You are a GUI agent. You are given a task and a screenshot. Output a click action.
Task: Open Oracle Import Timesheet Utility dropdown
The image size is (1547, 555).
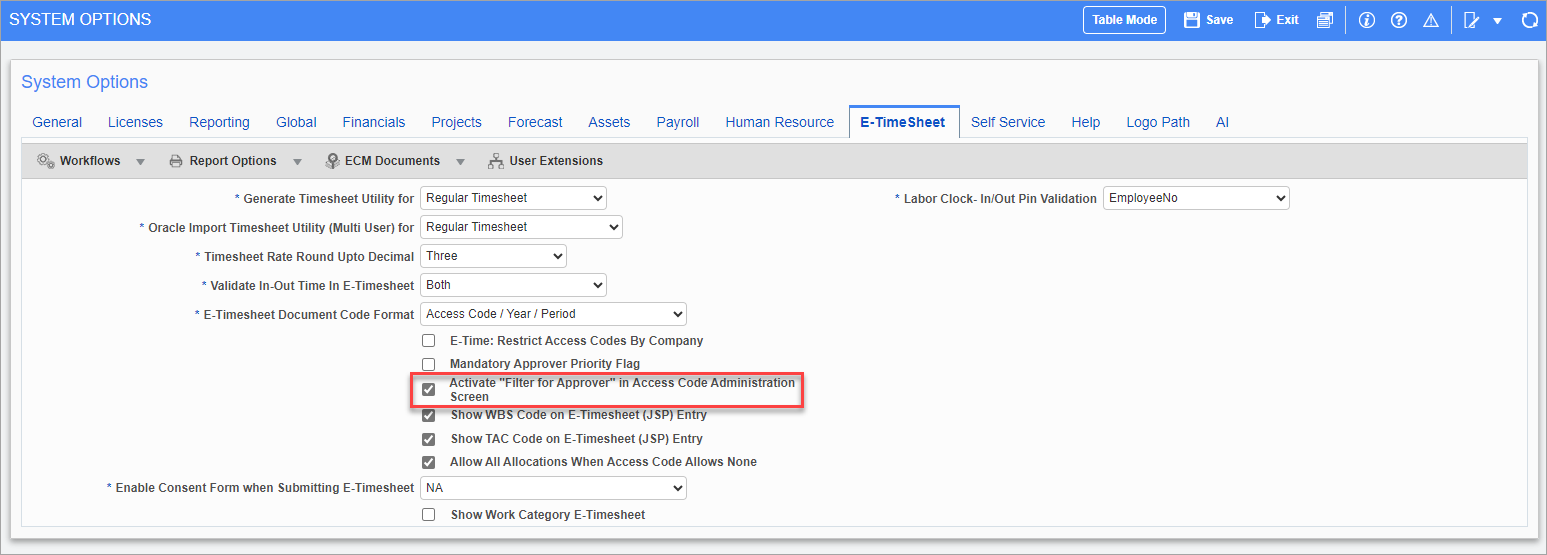[x=521, y=227]
